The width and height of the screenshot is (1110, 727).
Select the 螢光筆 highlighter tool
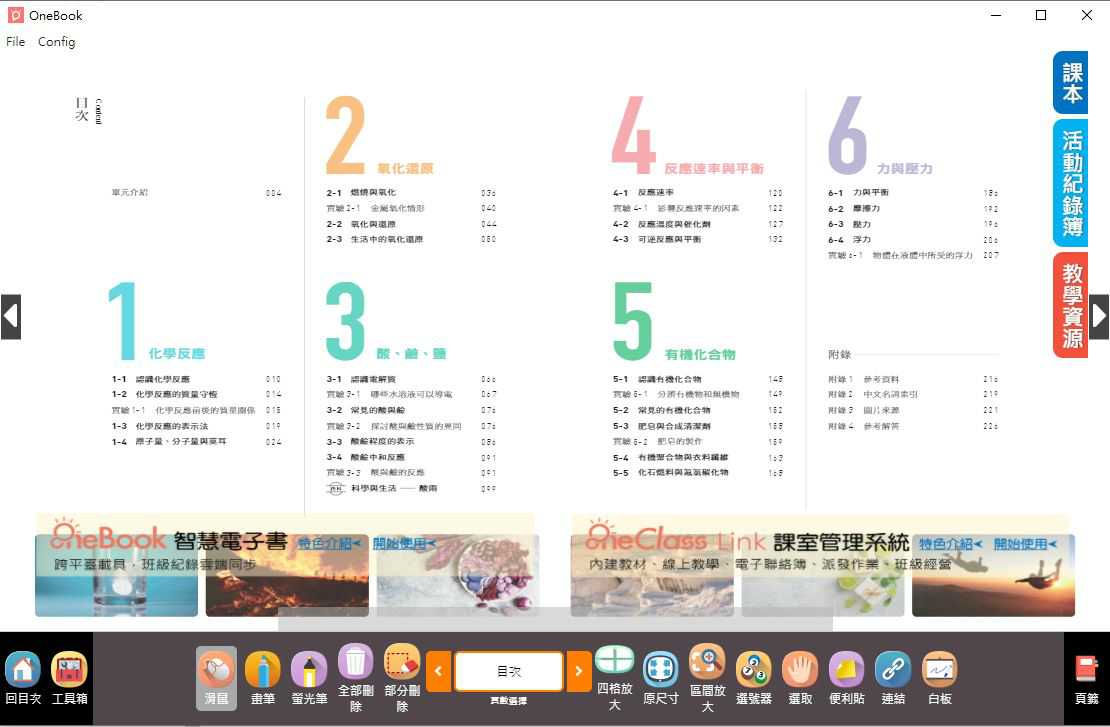(309, 678)
